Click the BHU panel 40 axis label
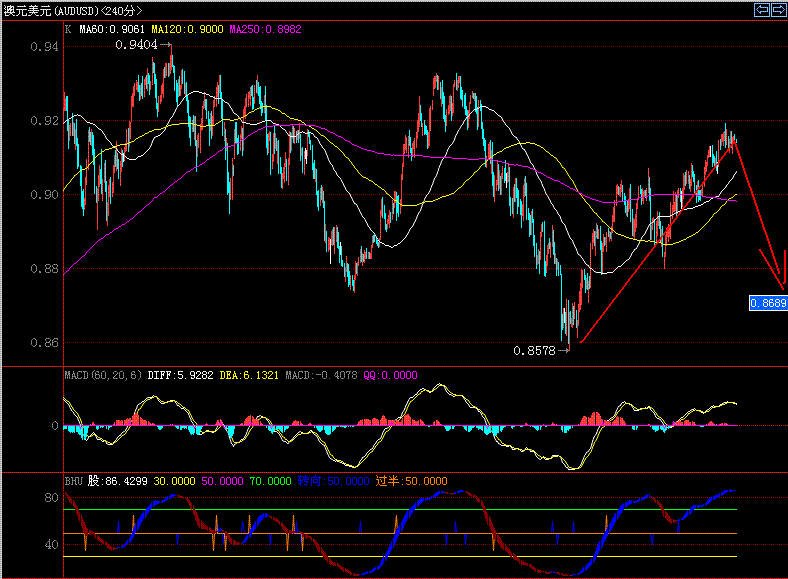This screenshot has height=579, width=788. pyautogui.click(x=51, y=544)
